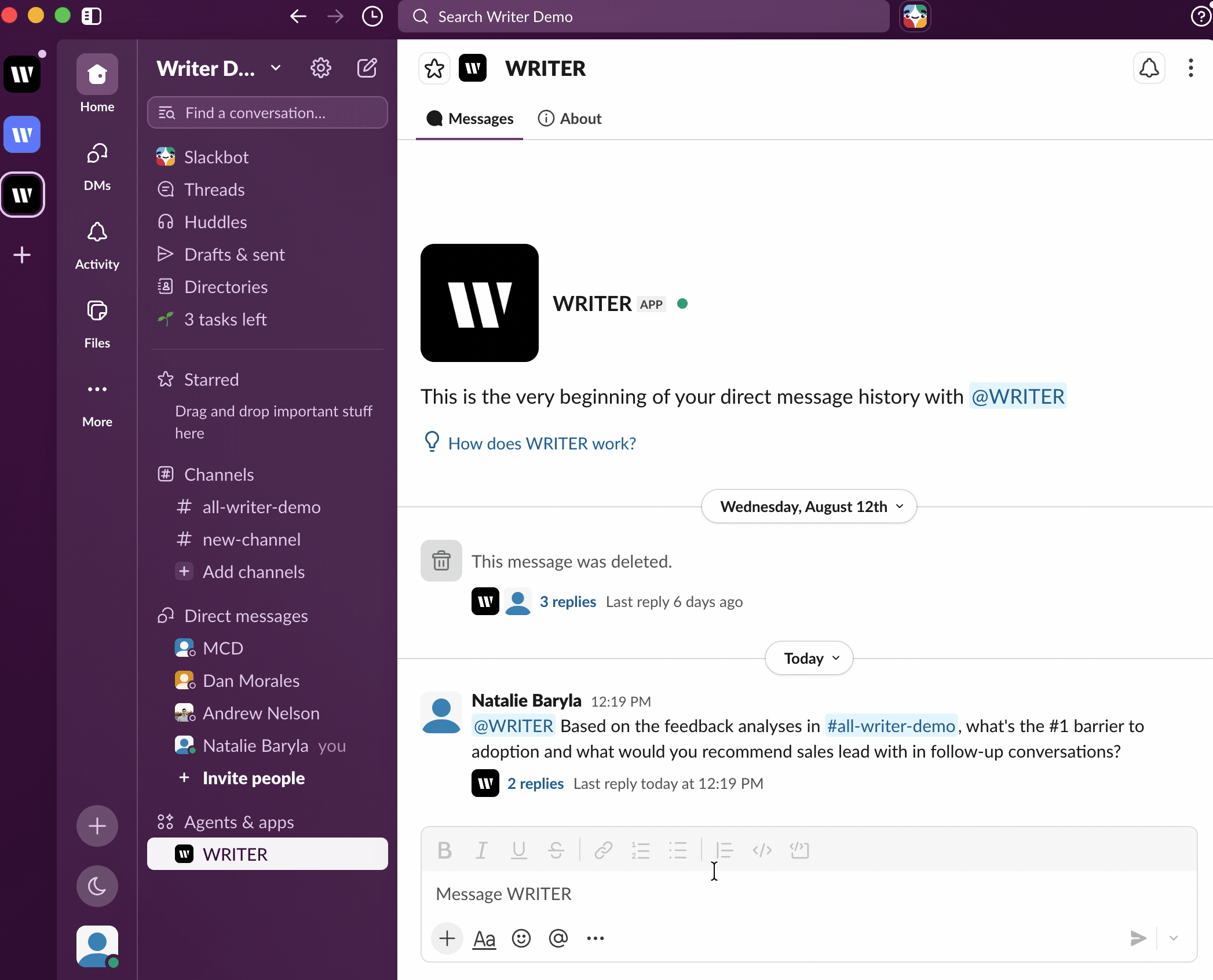Viewport: 1213px width, 980px height.
Task: Toggle inline code formatting
Action: pyautogui.click(x=762, y=850)
